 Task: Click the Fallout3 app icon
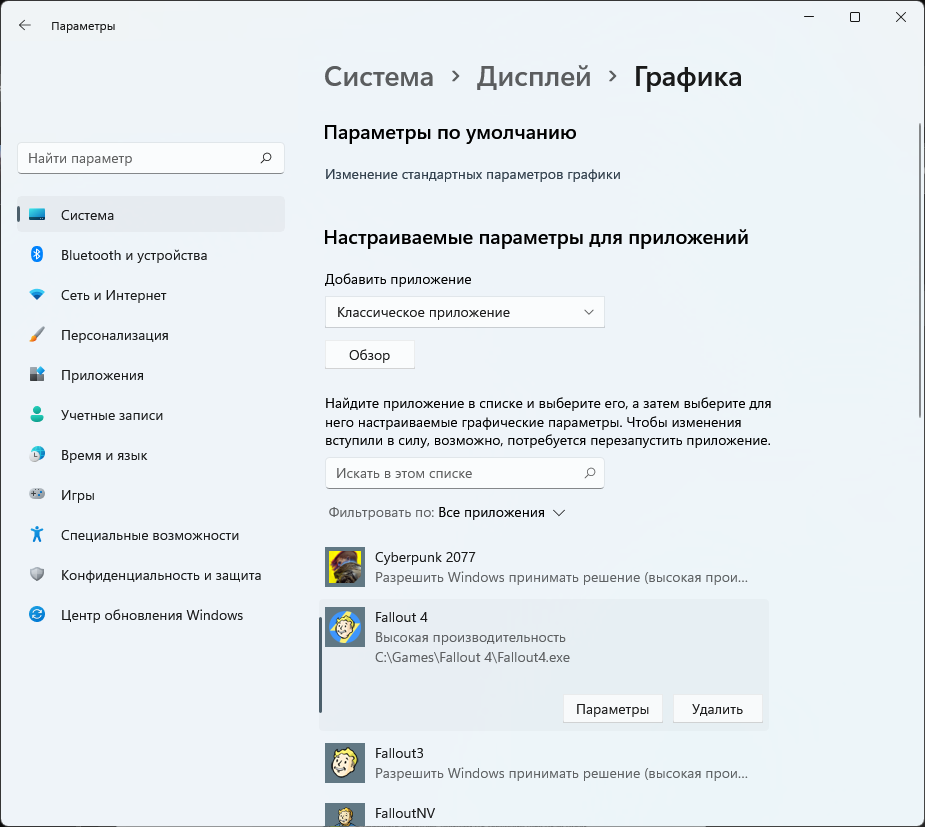[345, 763]
